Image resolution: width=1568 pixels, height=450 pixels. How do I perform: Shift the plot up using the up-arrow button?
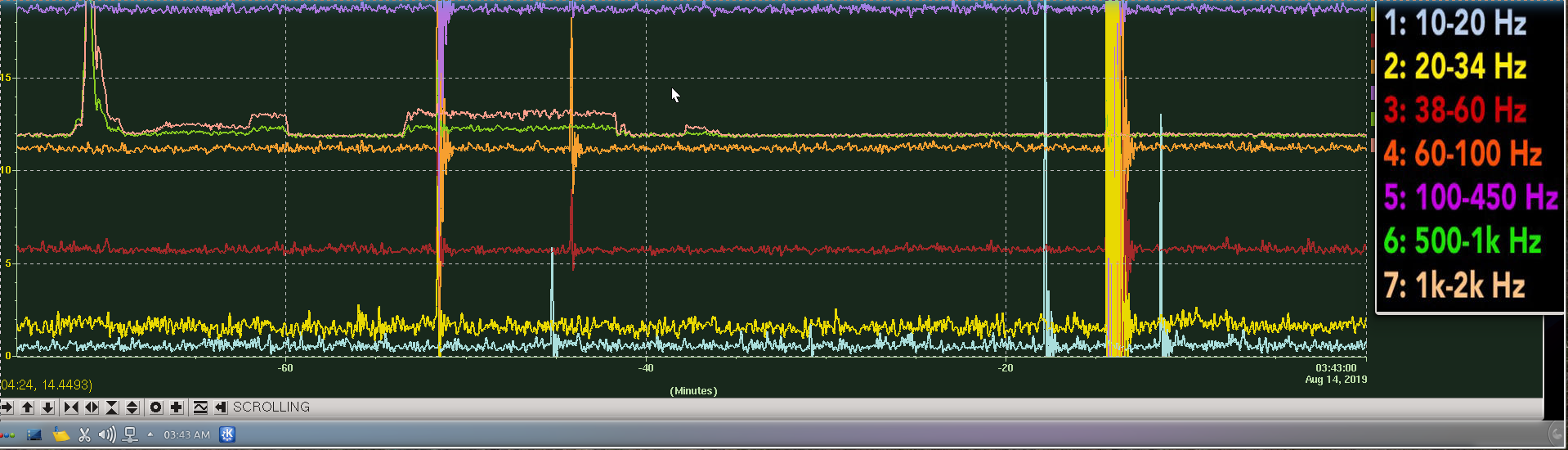pos(27,407)
